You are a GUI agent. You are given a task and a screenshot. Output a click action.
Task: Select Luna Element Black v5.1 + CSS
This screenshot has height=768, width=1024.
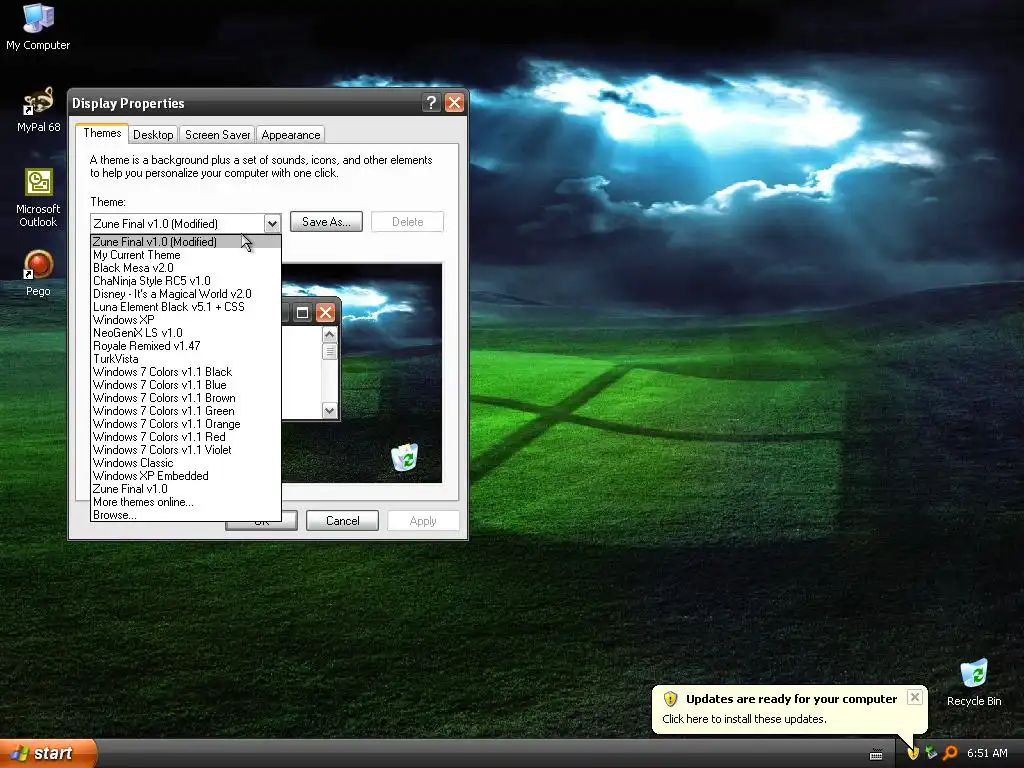click(186, 307)
